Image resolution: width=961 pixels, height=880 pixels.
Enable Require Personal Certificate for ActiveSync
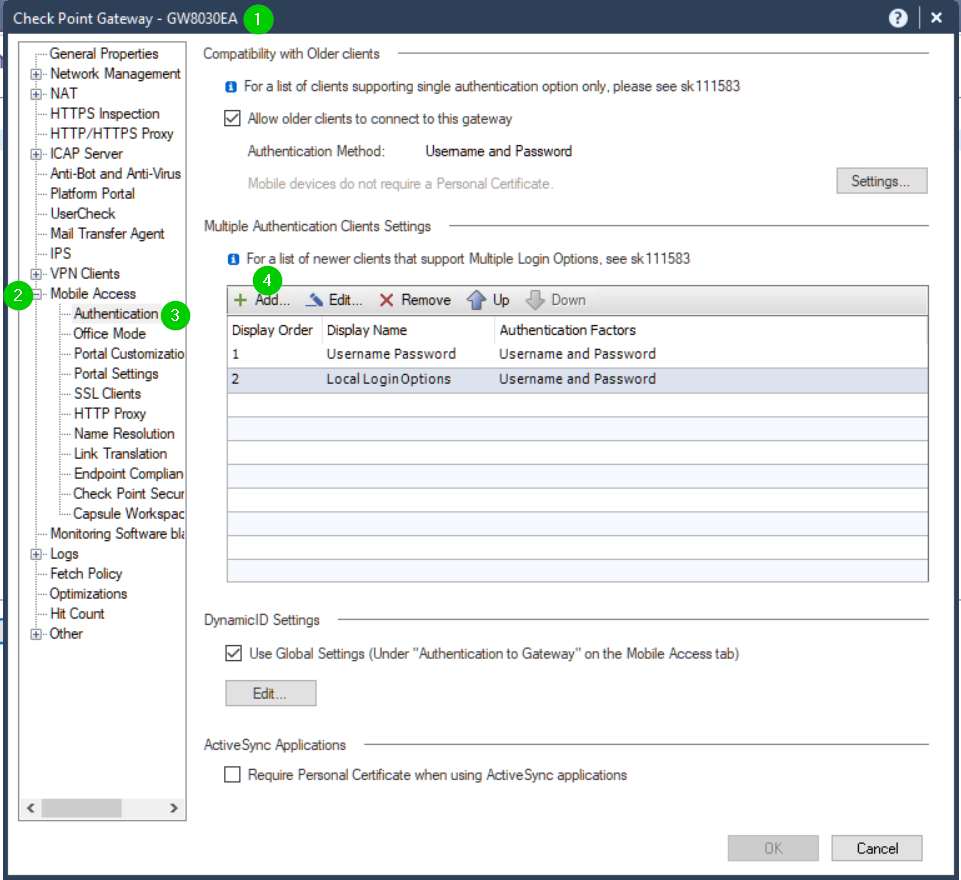pyautogui.click(x=233, y=775)
